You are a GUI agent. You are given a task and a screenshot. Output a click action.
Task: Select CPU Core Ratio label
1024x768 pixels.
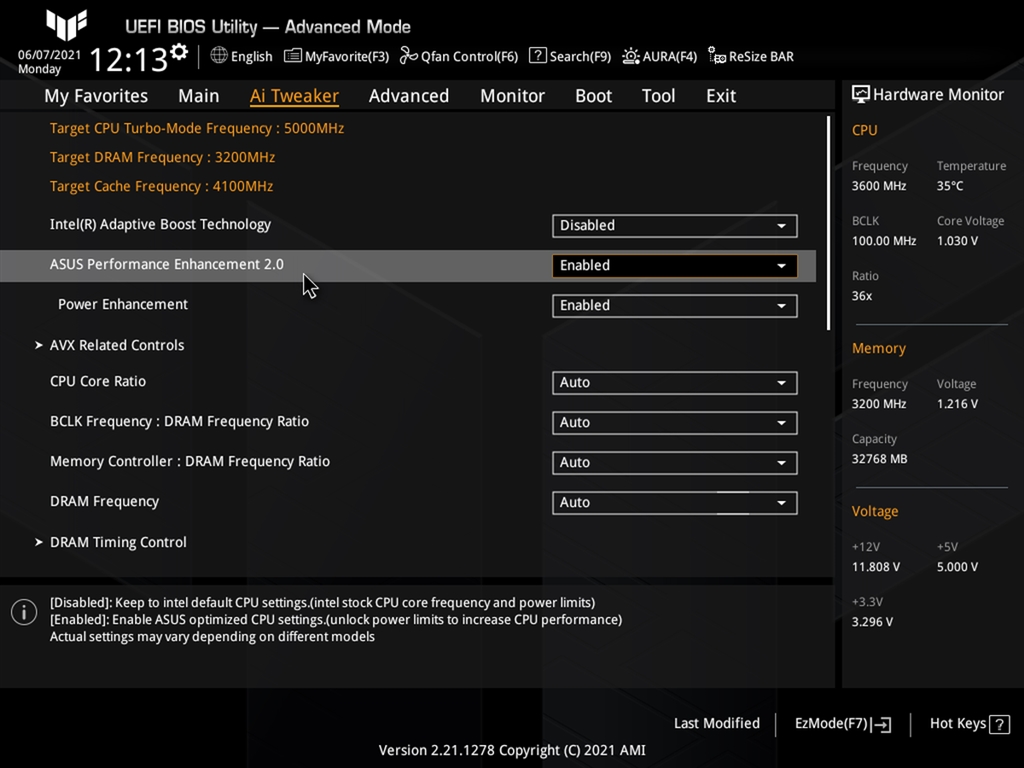click(x=98, y=381)
